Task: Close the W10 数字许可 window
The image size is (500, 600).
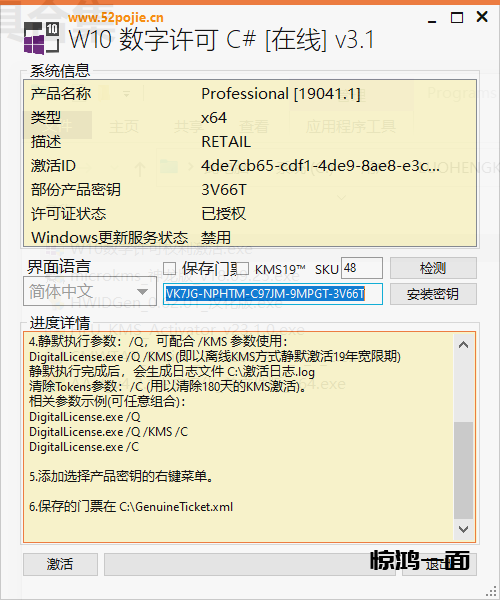Action: [482, 17]
